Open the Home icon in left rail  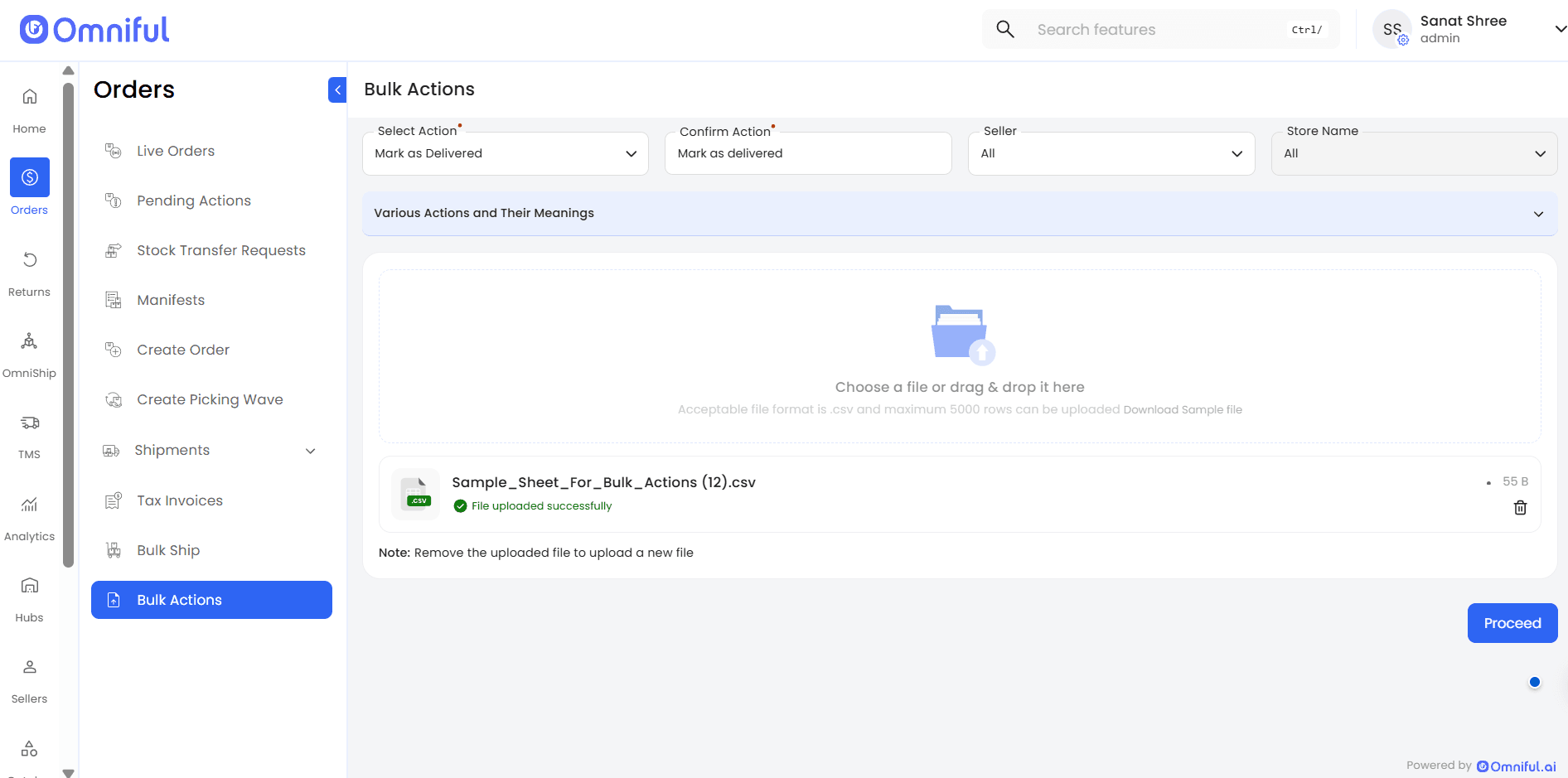click(29, 98)
